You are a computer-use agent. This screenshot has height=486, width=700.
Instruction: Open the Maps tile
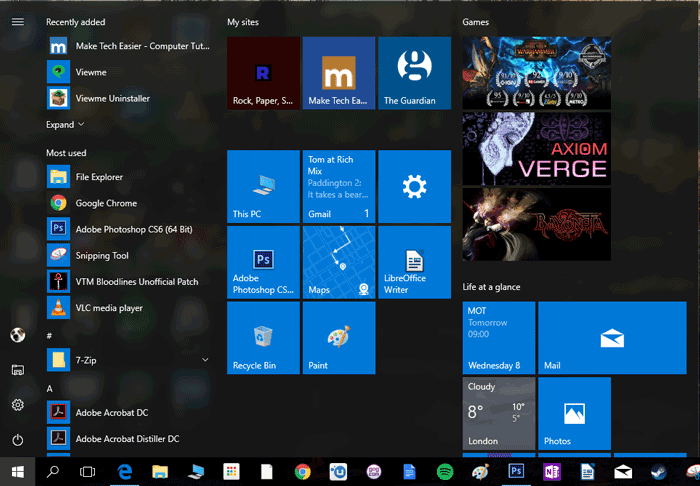coord(339,262)
